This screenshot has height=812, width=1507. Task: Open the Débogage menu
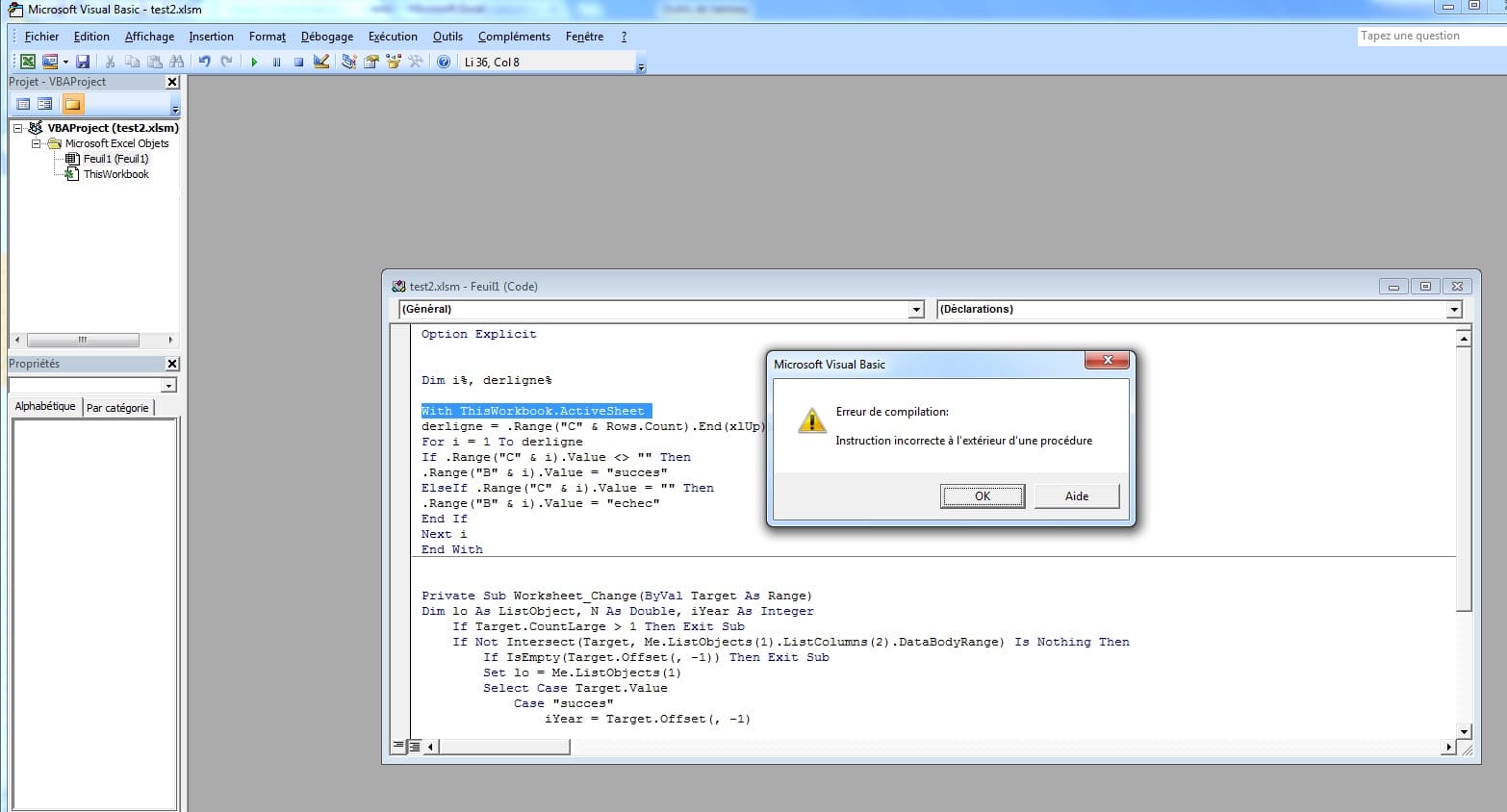tap(326, 37)
